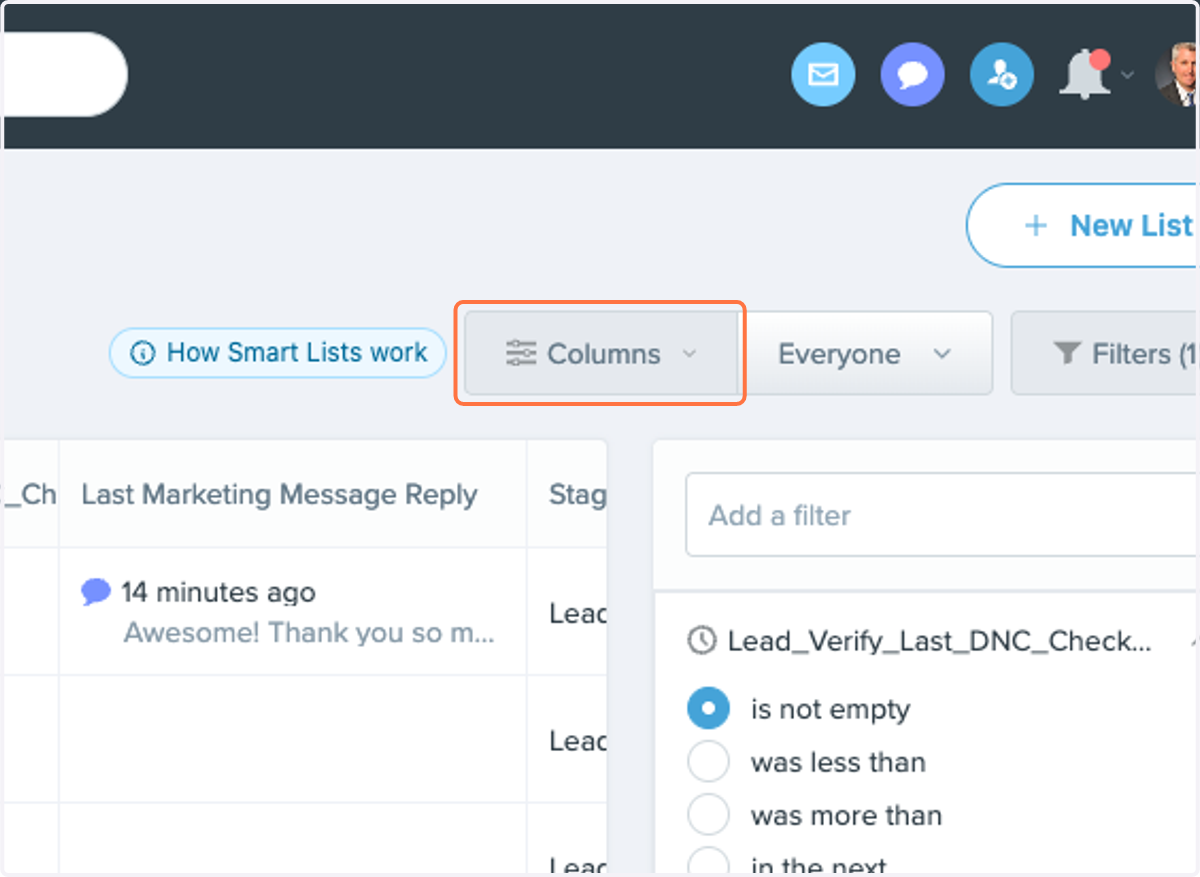Click the Lead_Verify_Last_DNC_Check filter title
The width and height of the screenshot is (1200, 877).
pos(939,641)
